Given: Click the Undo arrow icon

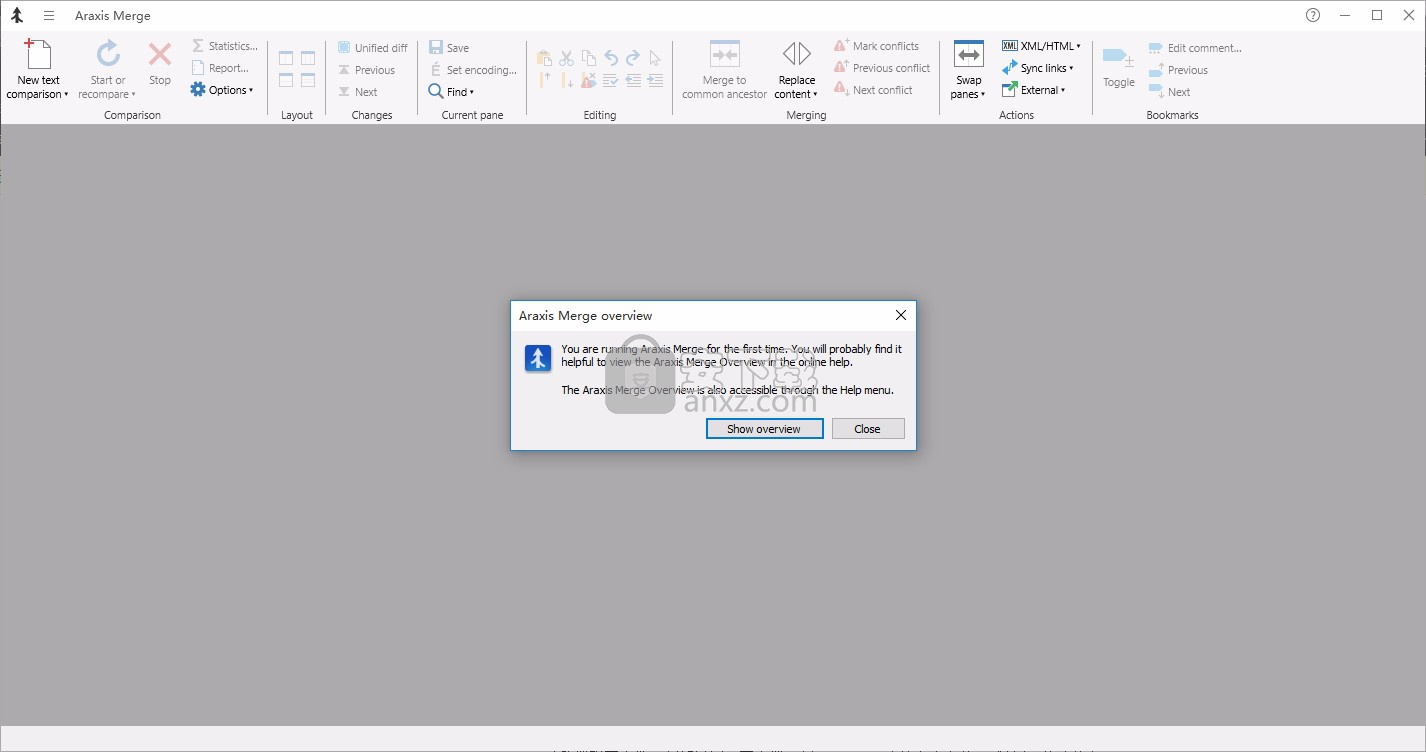Looking at the screenshot, I should click(x=611, y=58).
